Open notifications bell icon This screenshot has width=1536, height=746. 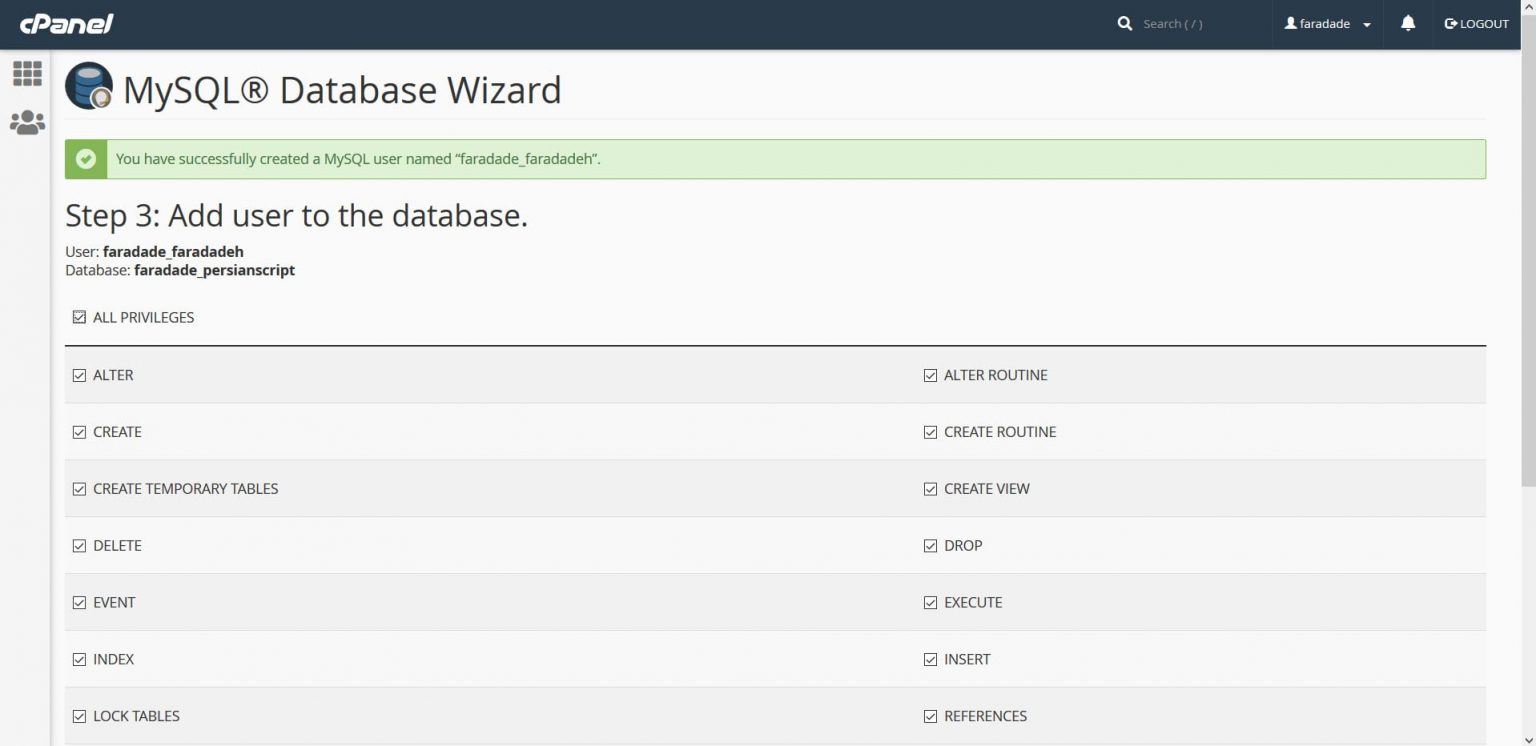tap(1408, 23)
